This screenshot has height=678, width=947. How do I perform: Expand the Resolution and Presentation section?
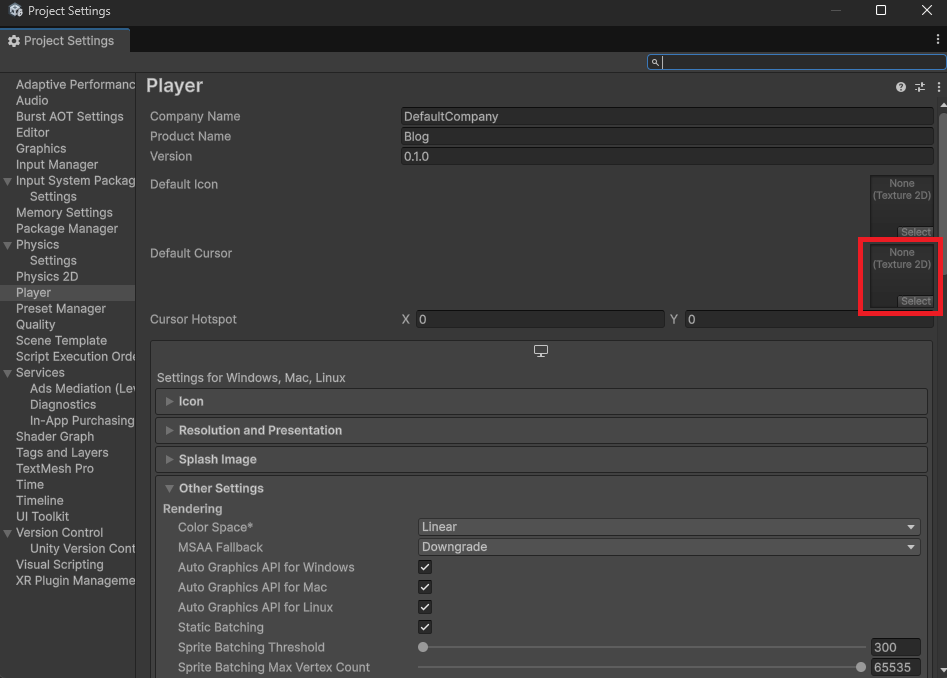pyautogui.click(x=260, y=430)
